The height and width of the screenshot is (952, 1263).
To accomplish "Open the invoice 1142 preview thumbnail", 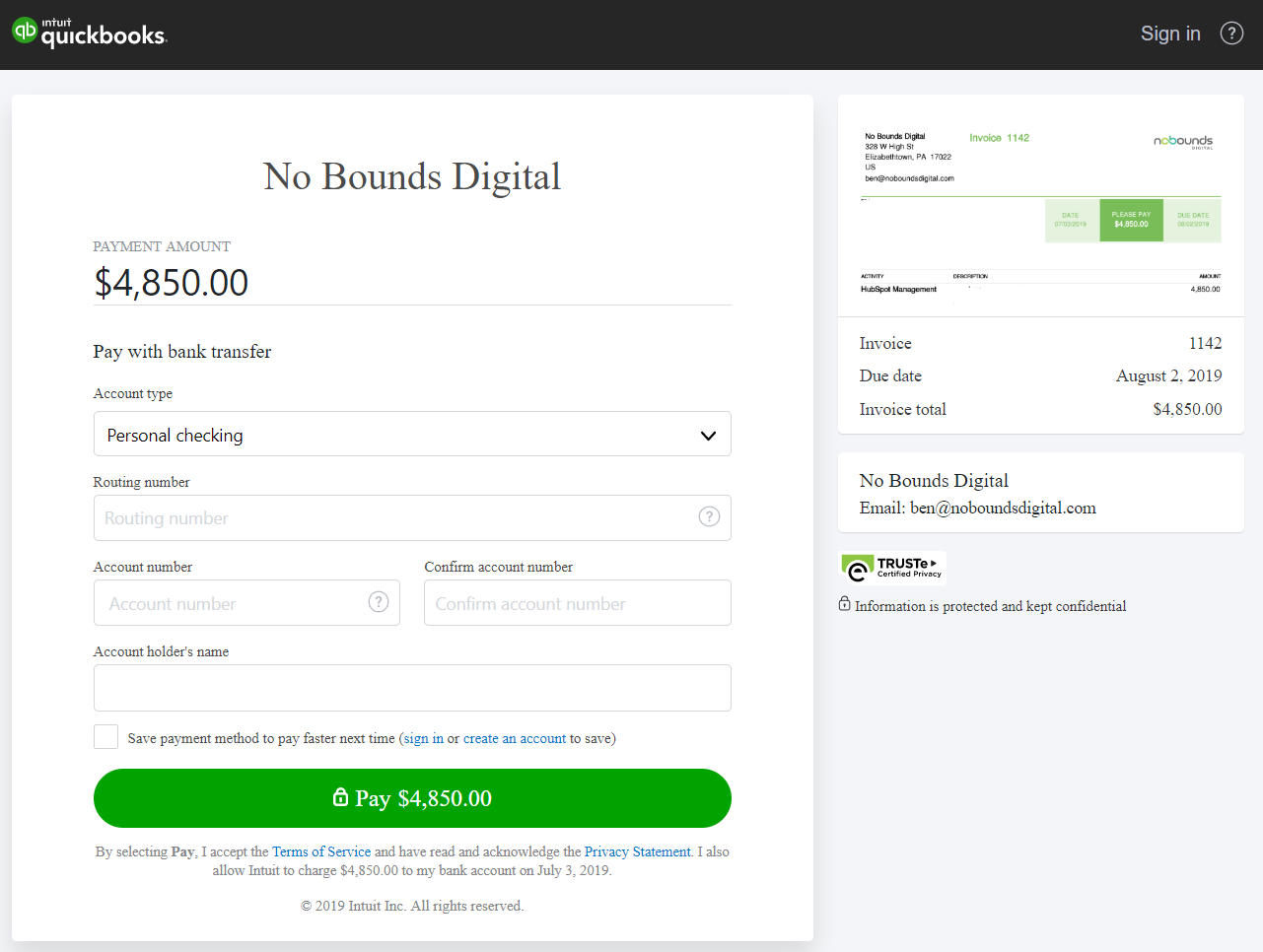I will 1040,207.
